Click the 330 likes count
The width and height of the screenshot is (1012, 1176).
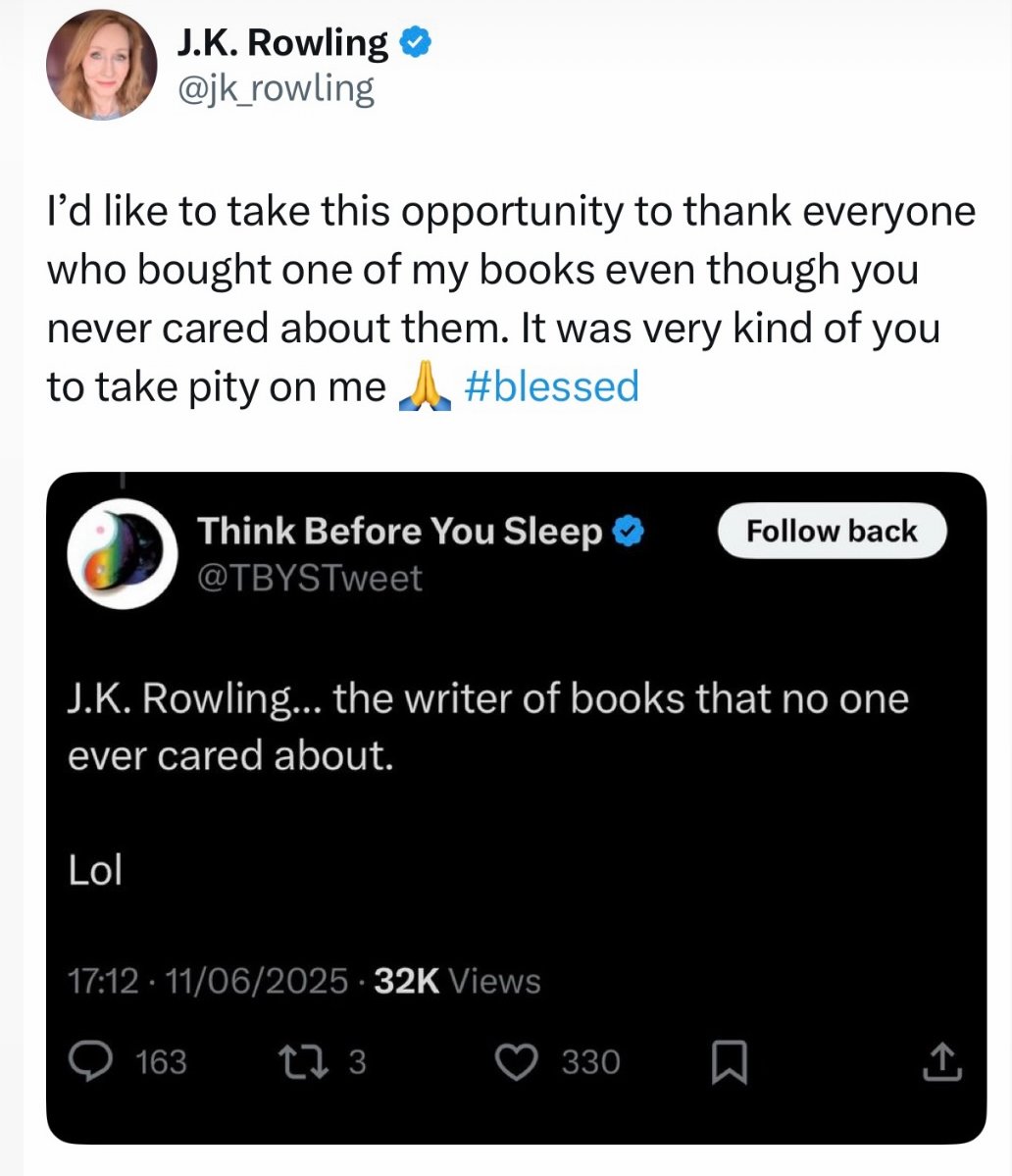coord(590,1061)
